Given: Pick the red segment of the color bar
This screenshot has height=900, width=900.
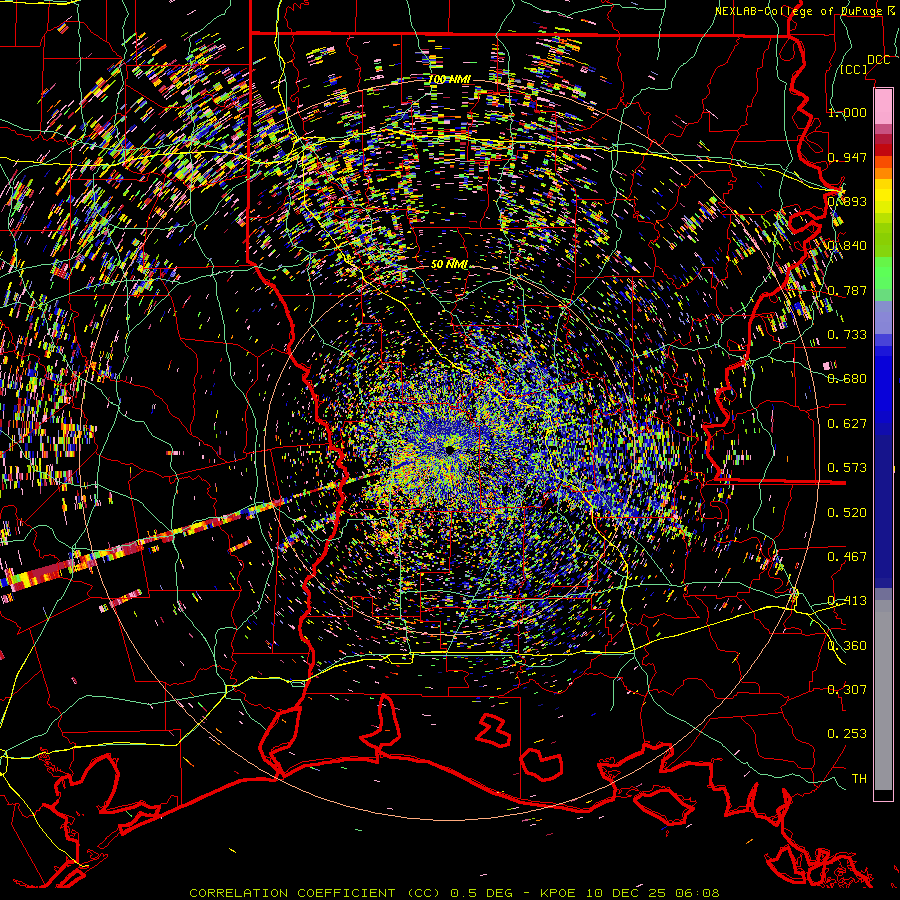Looking at the screenshot, I should (x=883, y=150).
